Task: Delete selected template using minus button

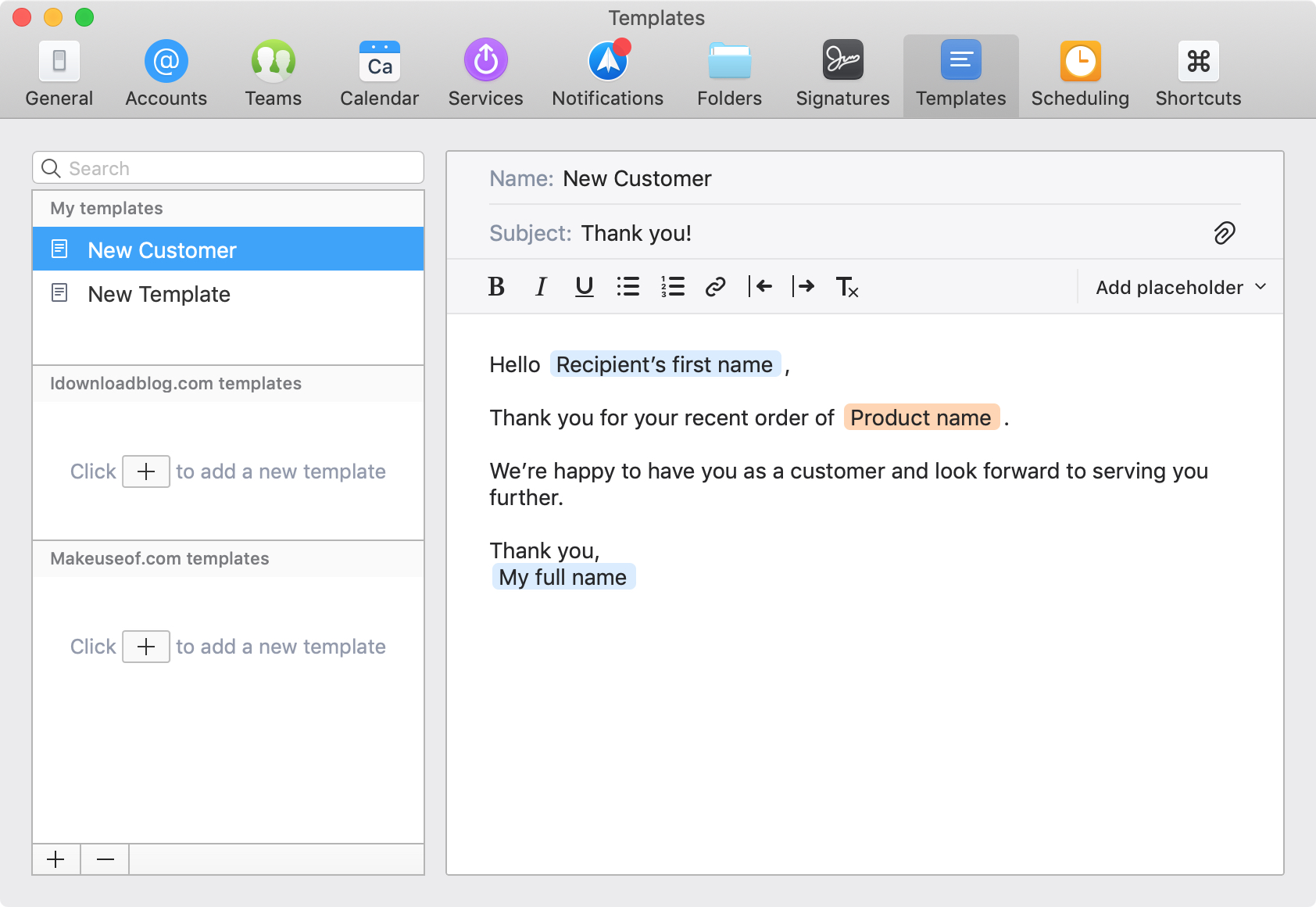Action: (104, 859)
